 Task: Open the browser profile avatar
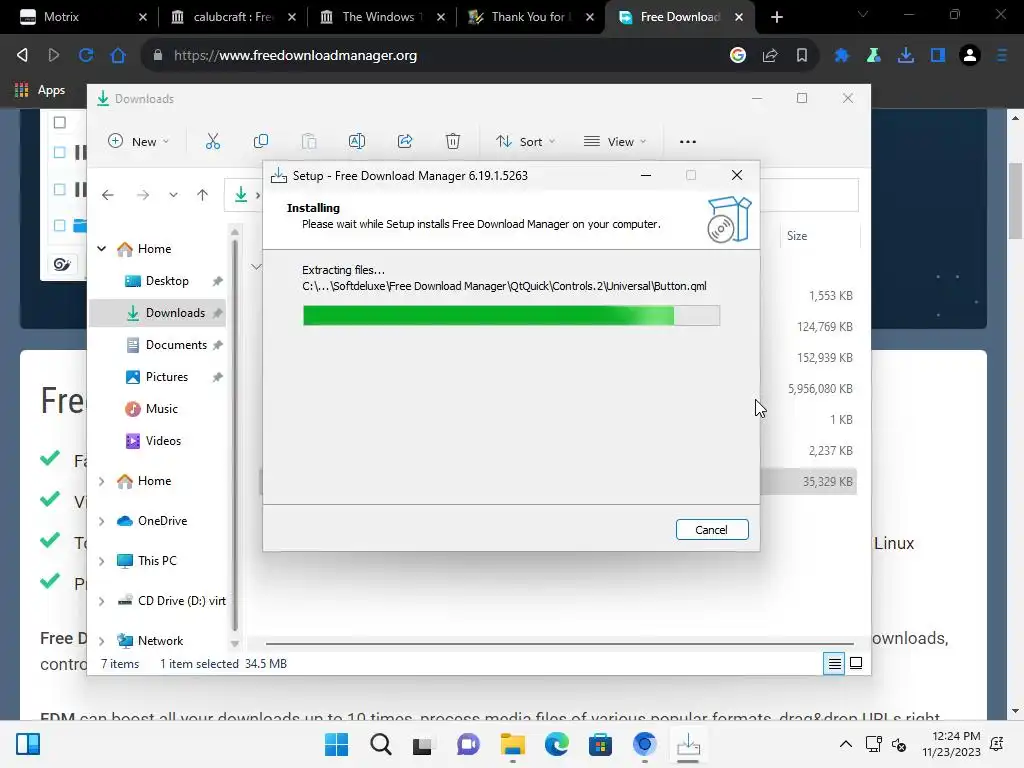coord(970,56)
